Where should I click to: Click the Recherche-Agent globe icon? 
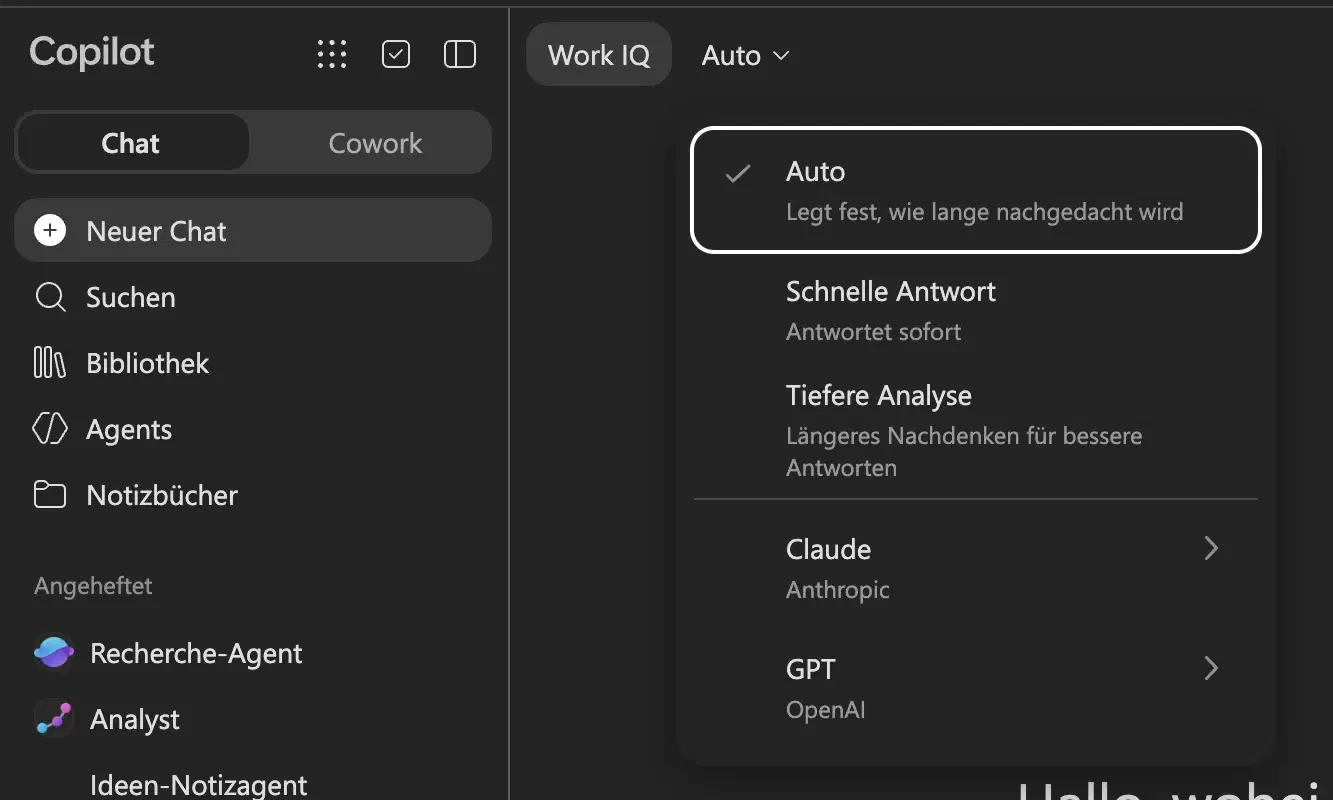pyautogui.click(x=53, y=653)
